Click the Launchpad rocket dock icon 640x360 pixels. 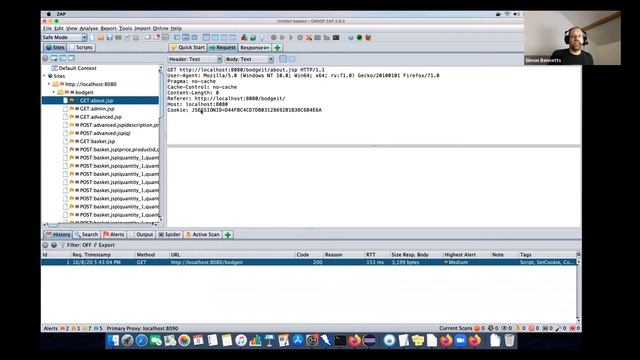click(x=127, y=340)
